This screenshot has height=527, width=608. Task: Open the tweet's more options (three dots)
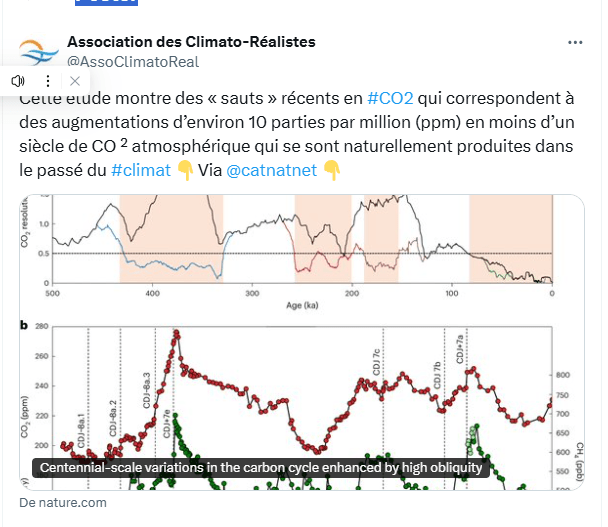point(575,43)
